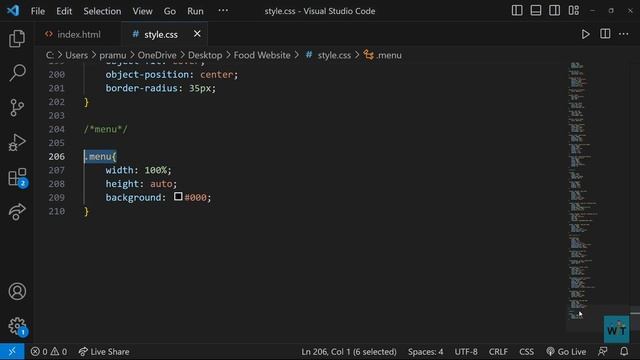Run the file with play button

(585, 34)
